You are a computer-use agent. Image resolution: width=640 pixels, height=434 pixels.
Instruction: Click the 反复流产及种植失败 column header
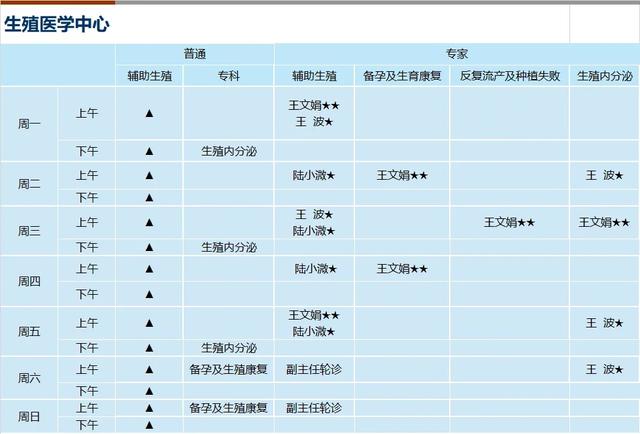509,76
